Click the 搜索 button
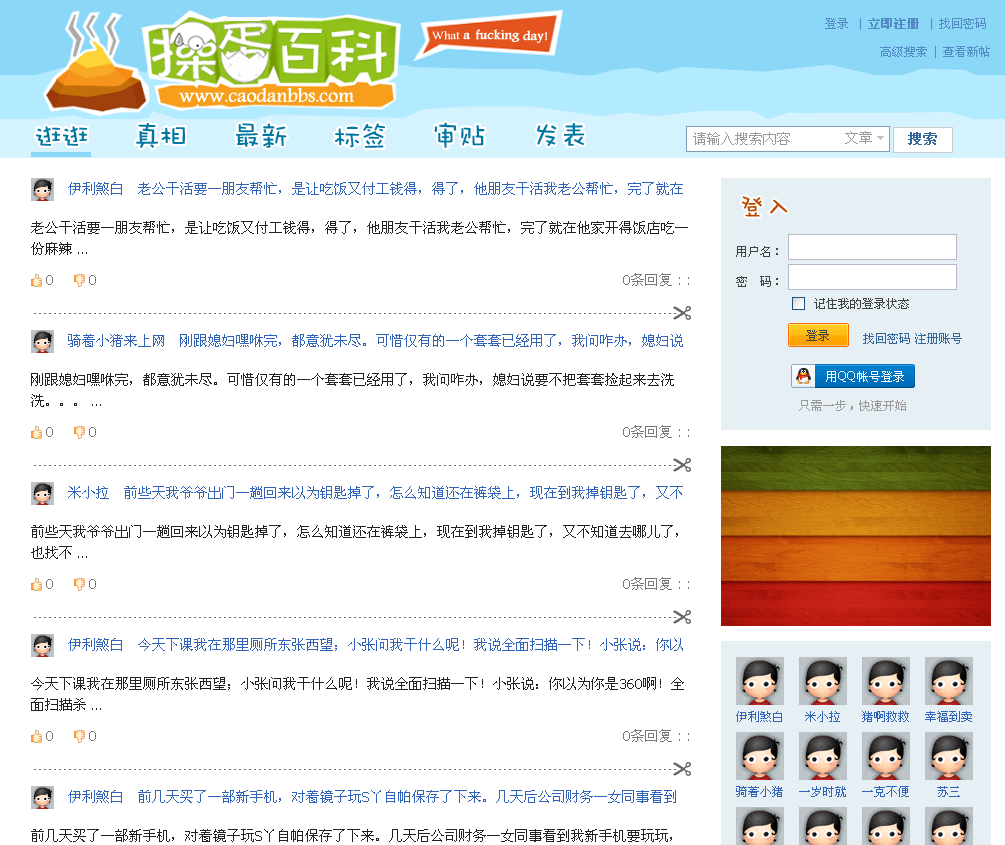Viewport: 1005px width, 845px height. point(922,139)
